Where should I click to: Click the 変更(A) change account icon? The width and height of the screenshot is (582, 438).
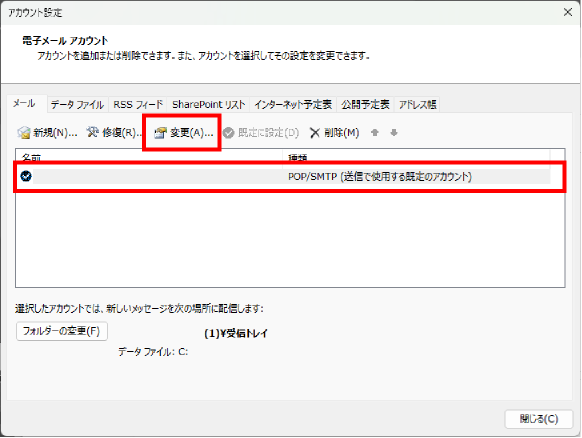pyautogui.click(x=160, y=133)
